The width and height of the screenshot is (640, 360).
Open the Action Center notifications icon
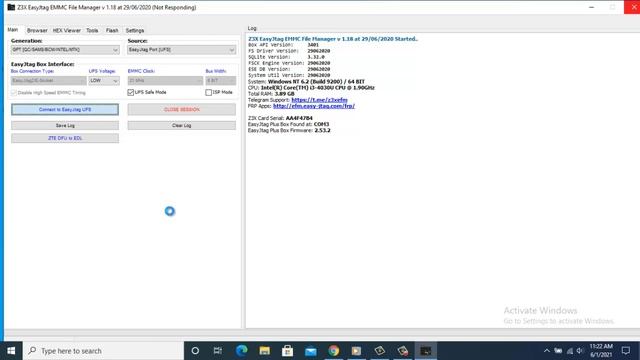[x=626, y=351]
